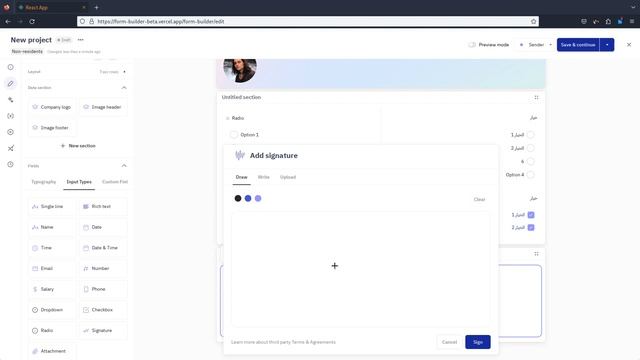Collapse the Fields panel

tap(124, 166)
